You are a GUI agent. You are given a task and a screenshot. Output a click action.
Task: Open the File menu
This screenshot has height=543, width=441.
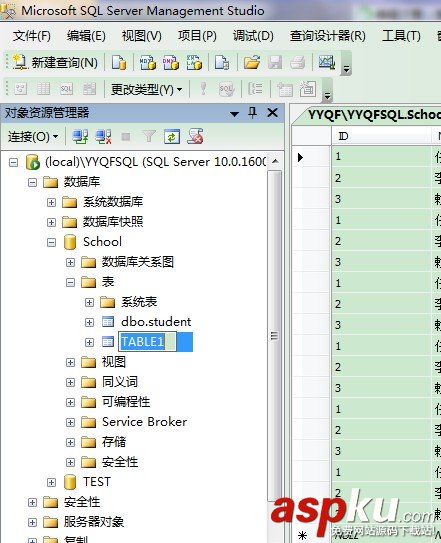pyautogui.click(x=32, y=36)
